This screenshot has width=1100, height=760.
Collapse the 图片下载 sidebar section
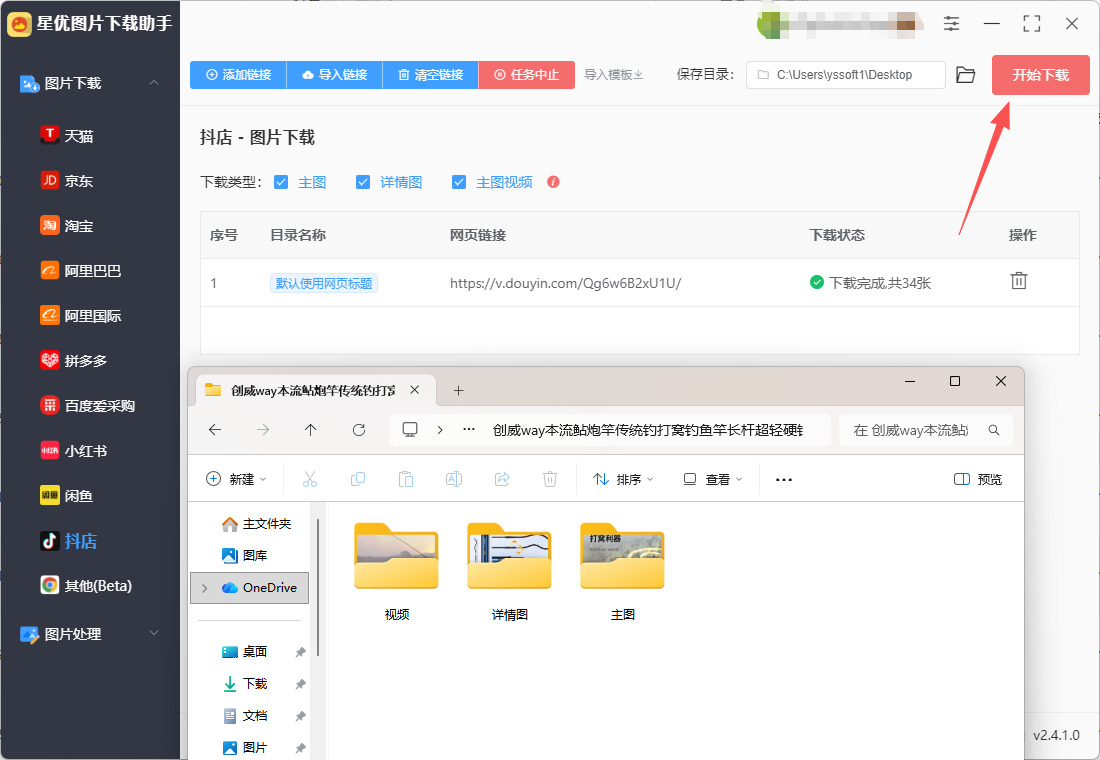pyautogui.click(x=154, y=83)
